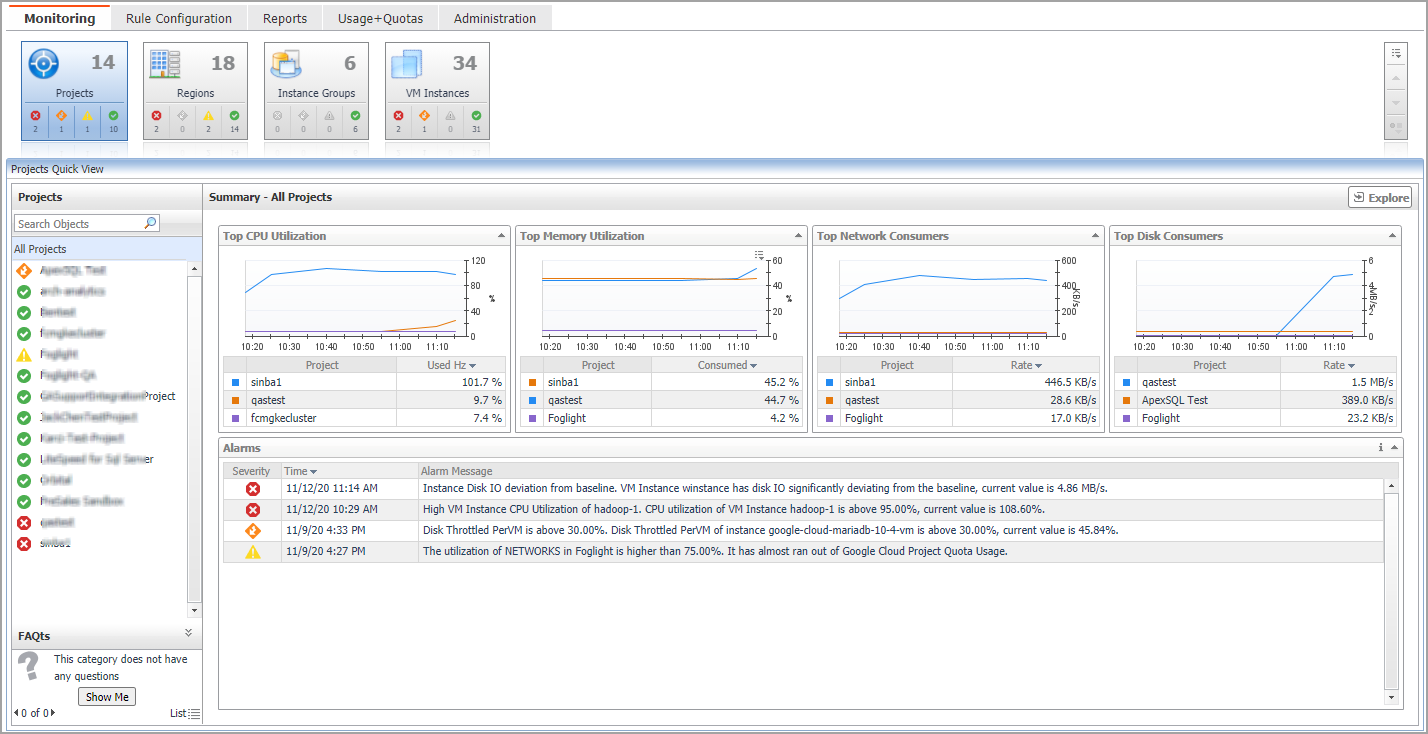Click the Search Objects input field
Image resolution: width=1428 pixels, height=734 pixels.
pos(78,224)
